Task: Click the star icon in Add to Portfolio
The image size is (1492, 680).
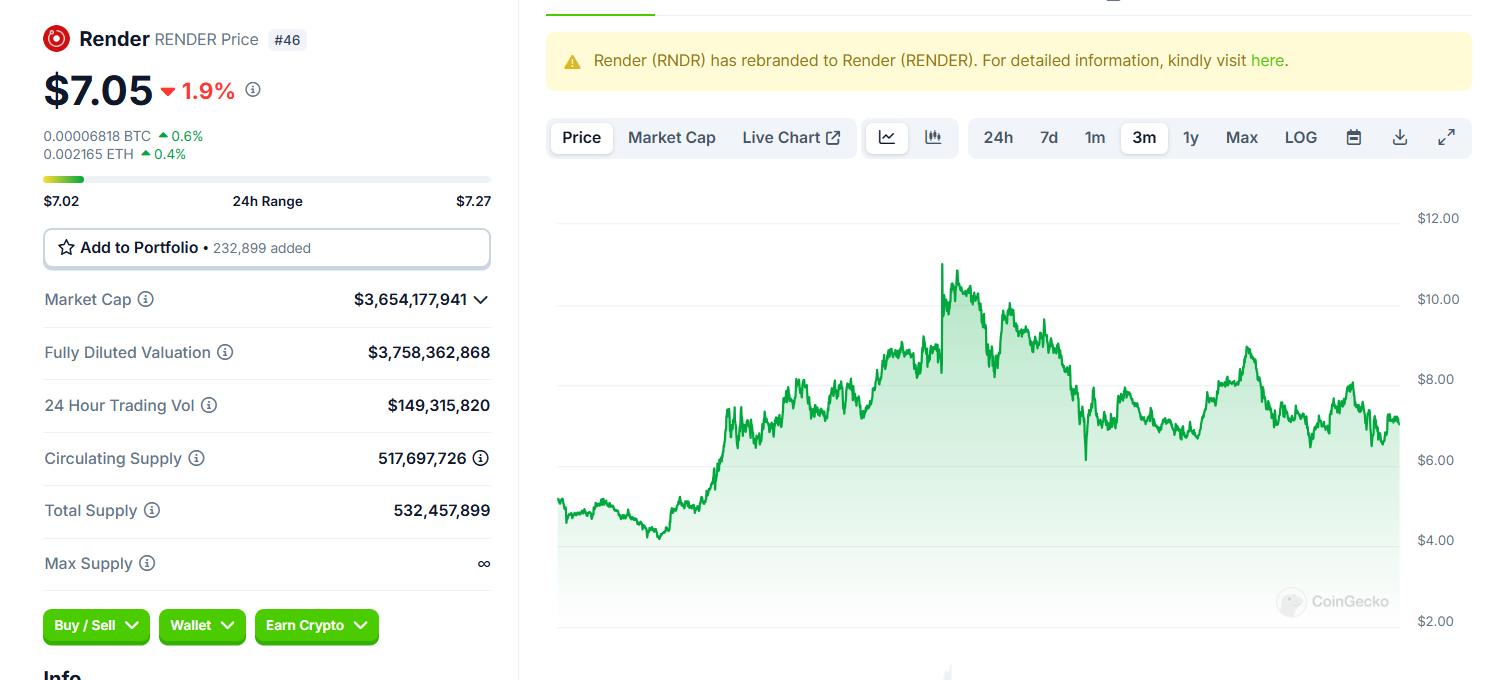Action: (x=66, y=247)
